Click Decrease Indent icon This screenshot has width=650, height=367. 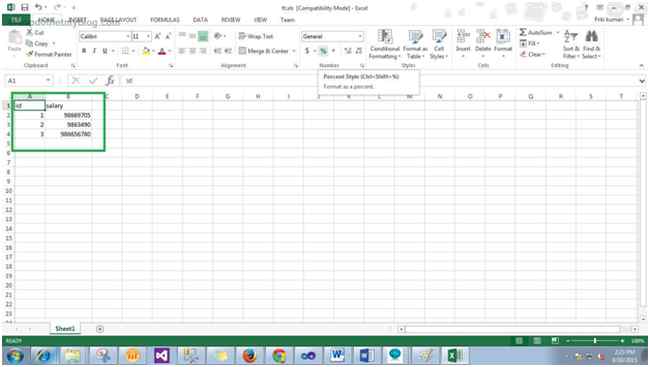pyautogui.click(x=218, y=51)
